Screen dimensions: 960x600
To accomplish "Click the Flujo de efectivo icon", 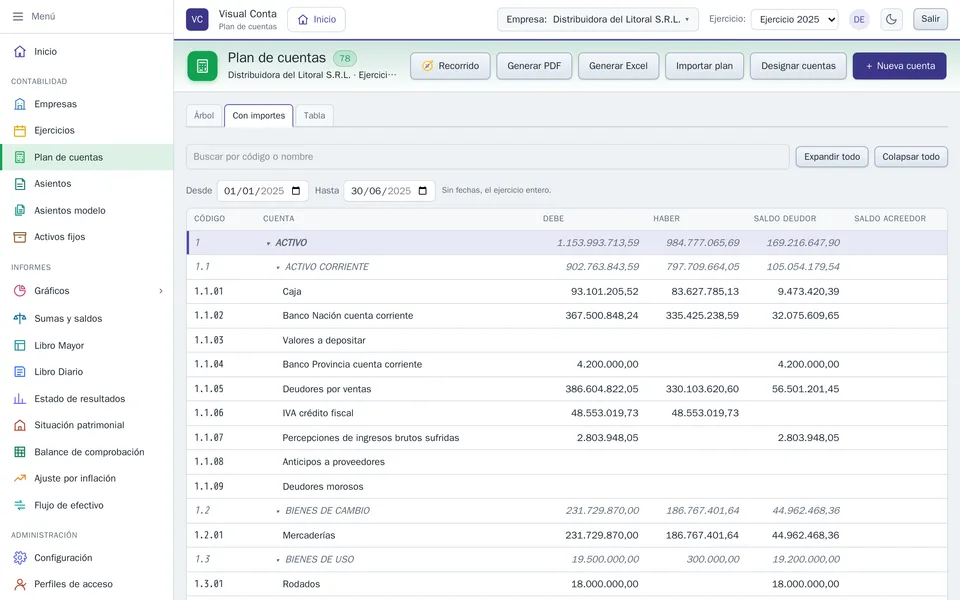I will [20, 505].
